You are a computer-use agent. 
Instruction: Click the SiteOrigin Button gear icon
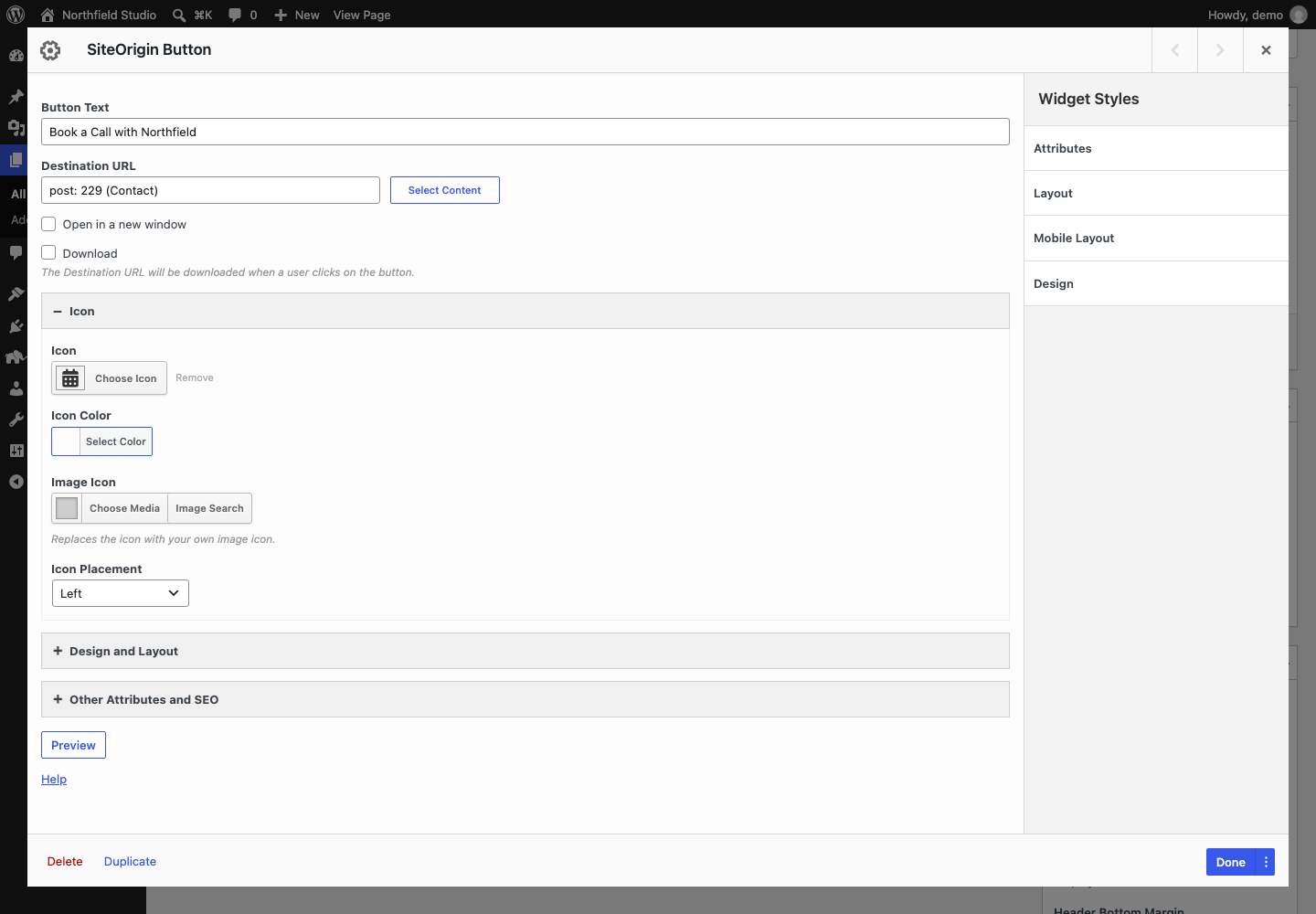tap(50, 50)
